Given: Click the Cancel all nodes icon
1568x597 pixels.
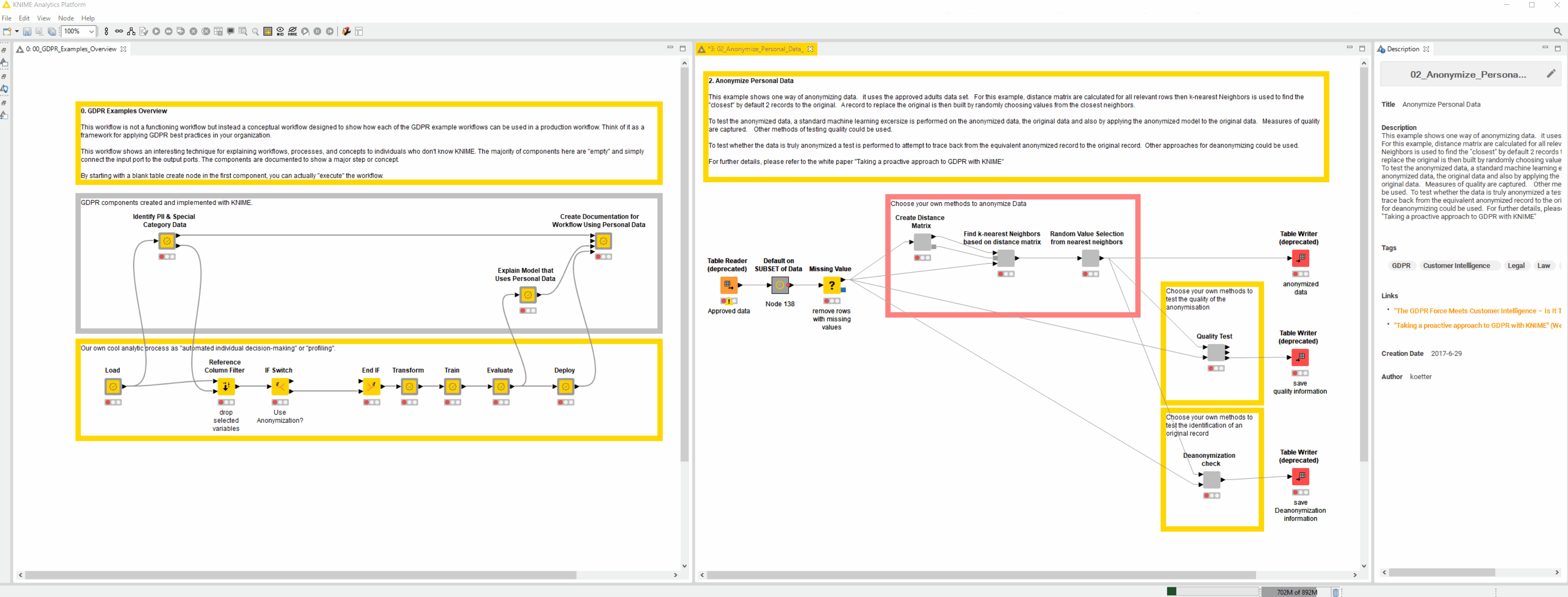Looking at the screenshot, I should pyautogui.click(x=206, y=31).
